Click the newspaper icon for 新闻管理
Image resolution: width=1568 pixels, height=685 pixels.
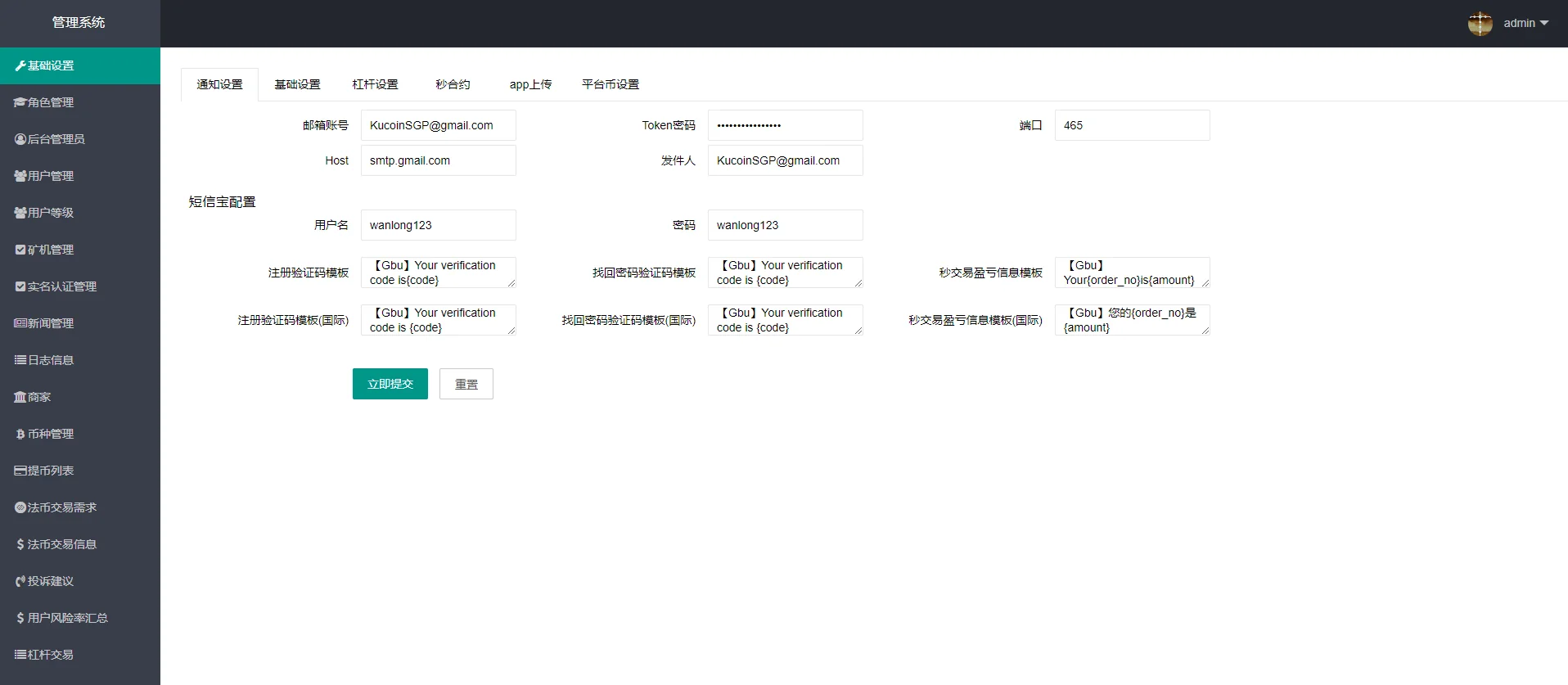(x=20, y=323)
